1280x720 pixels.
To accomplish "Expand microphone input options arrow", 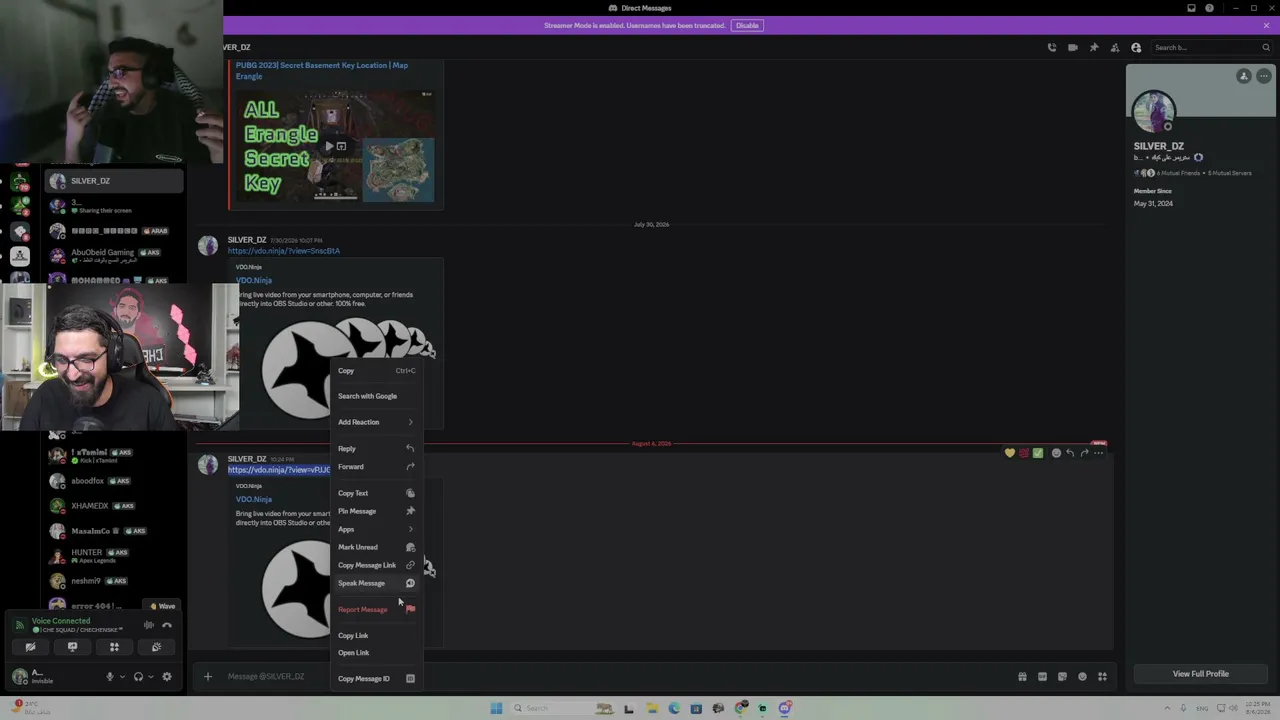I will tap(122, 677).
